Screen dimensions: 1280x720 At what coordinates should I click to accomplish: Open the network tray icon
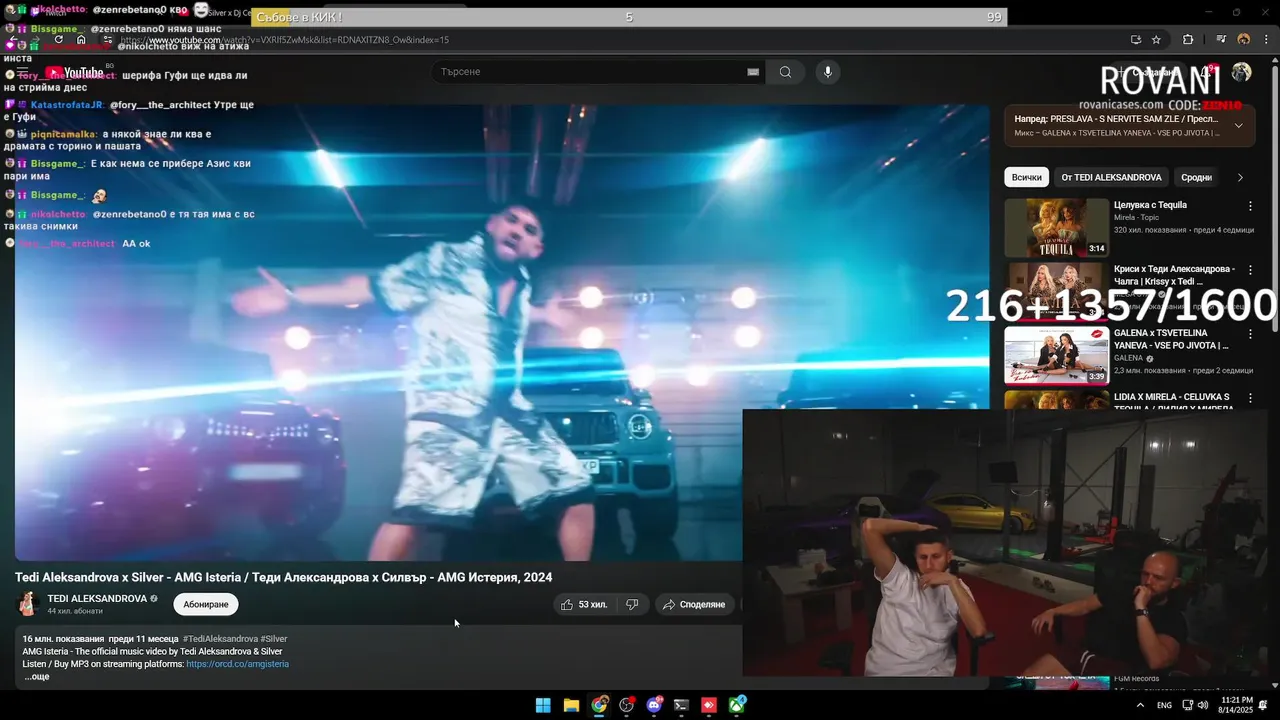[1187, 705]
